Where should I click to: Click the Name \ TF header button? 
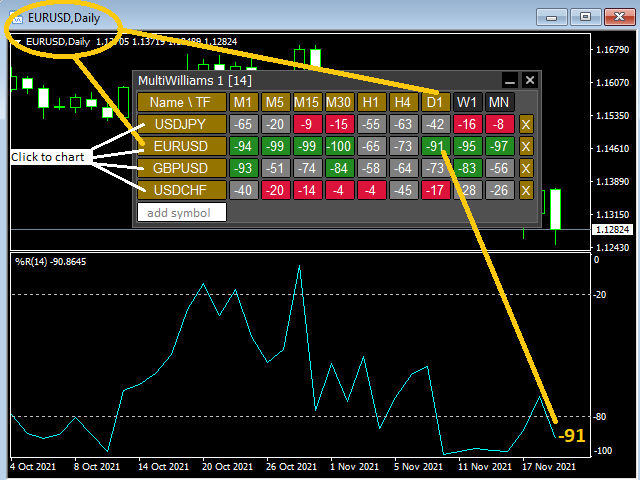coord(182,102)
